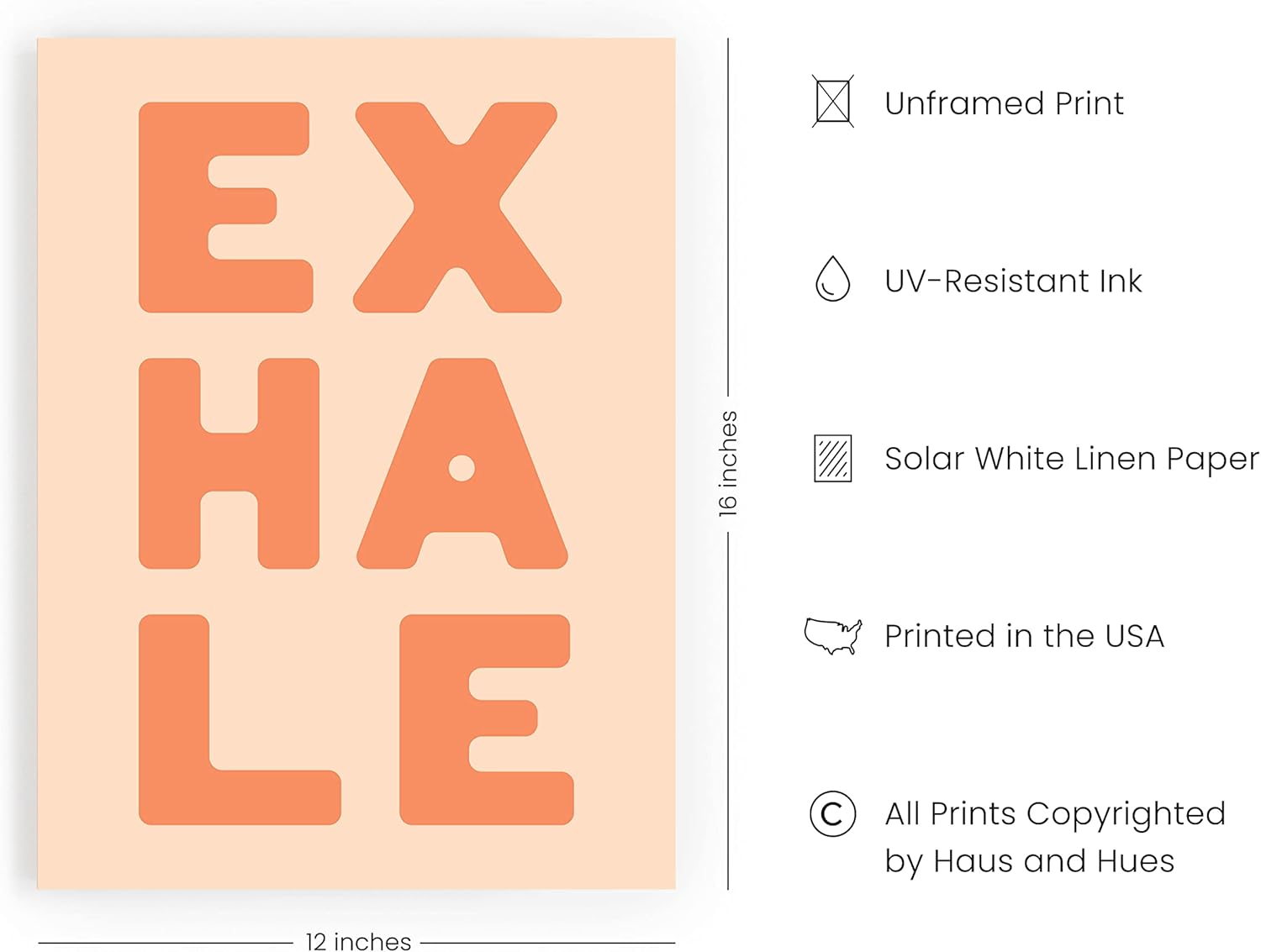Viewport: 1261px width, 952px height.
Task: Click the hatched linen paper icon
Action: point(832,458)
